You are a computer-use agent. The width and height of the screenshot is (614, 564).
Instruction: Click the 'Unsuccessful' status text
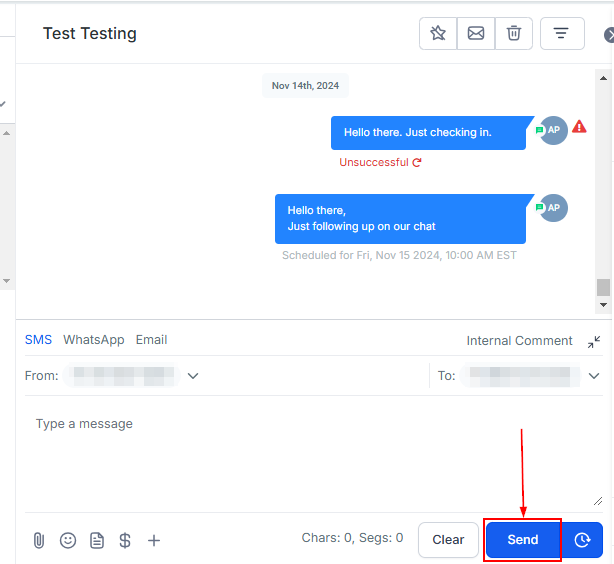pyautogui.click(x=374, y=163)
